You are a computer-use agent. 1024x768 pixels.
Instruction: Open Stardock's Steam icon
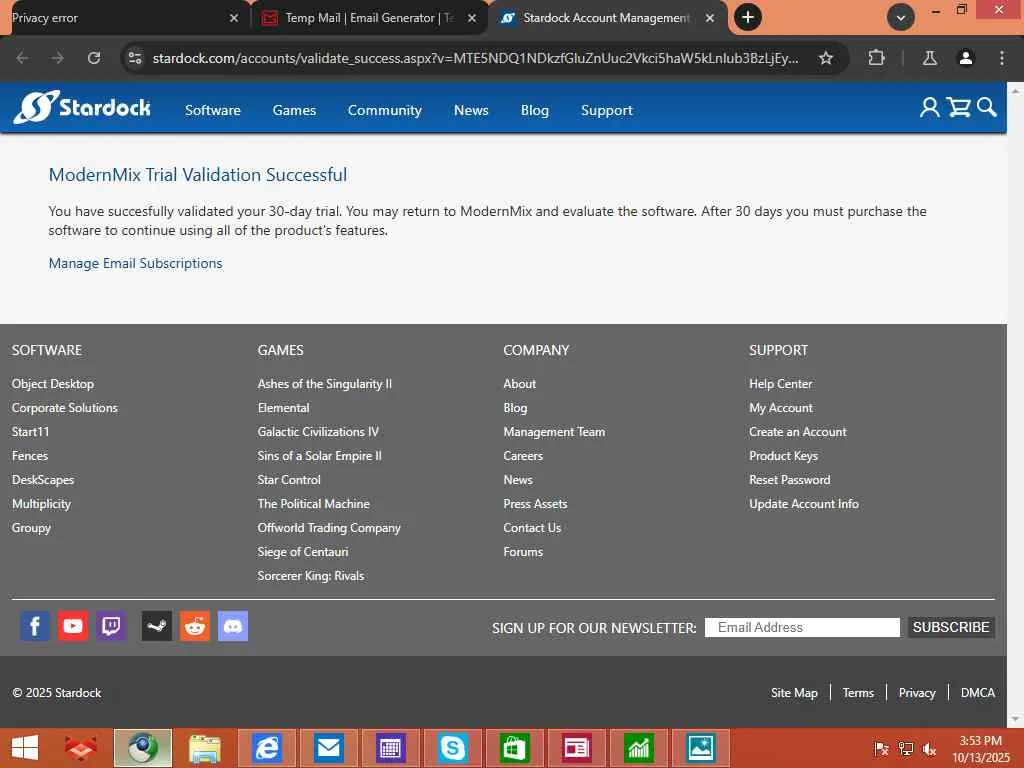[157, 626]
